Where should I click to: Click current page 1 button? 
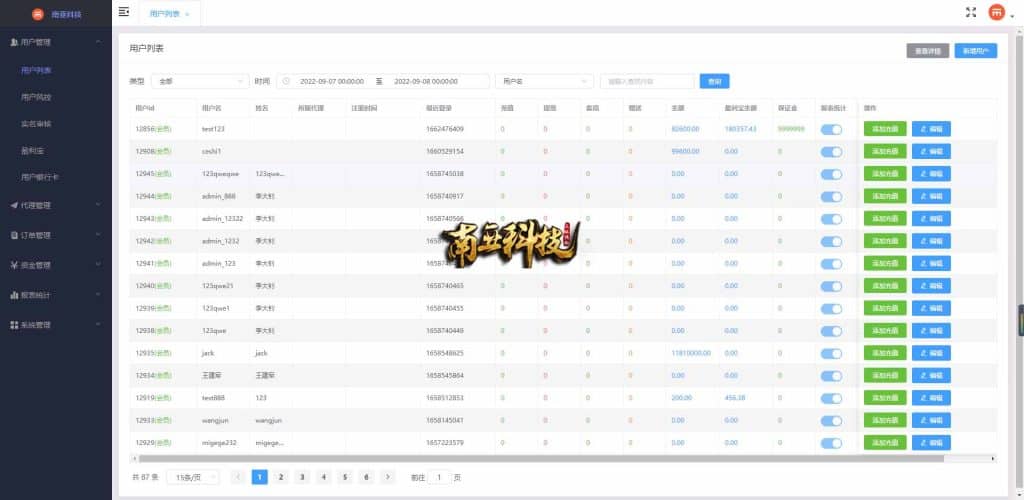(x=259, y=477)
